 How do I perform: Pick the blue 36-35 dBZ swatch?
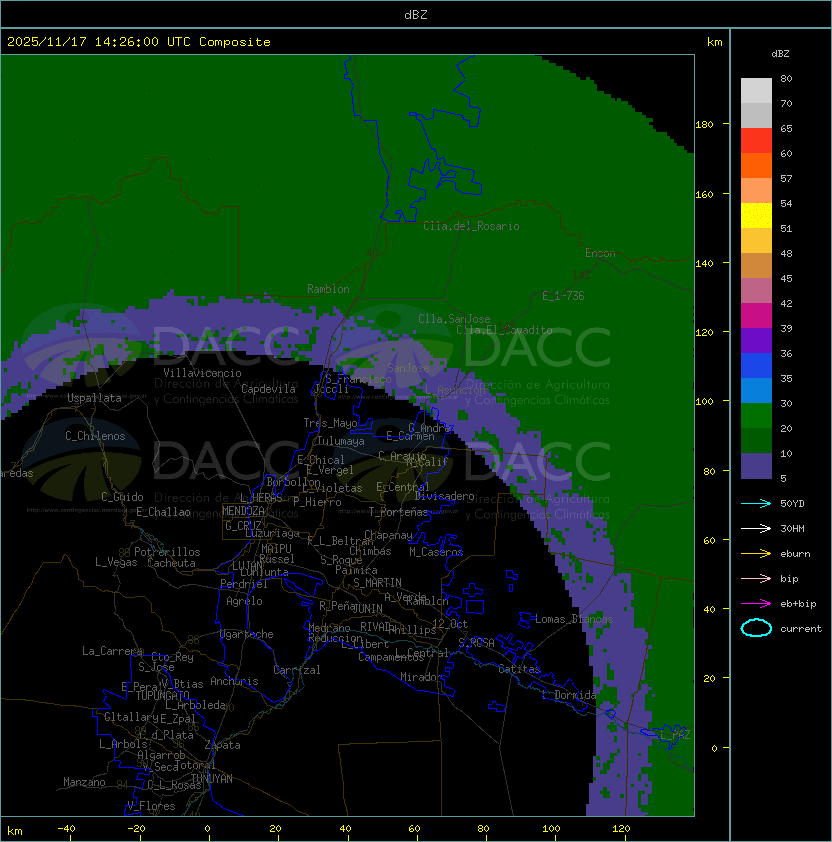[756, 366]
